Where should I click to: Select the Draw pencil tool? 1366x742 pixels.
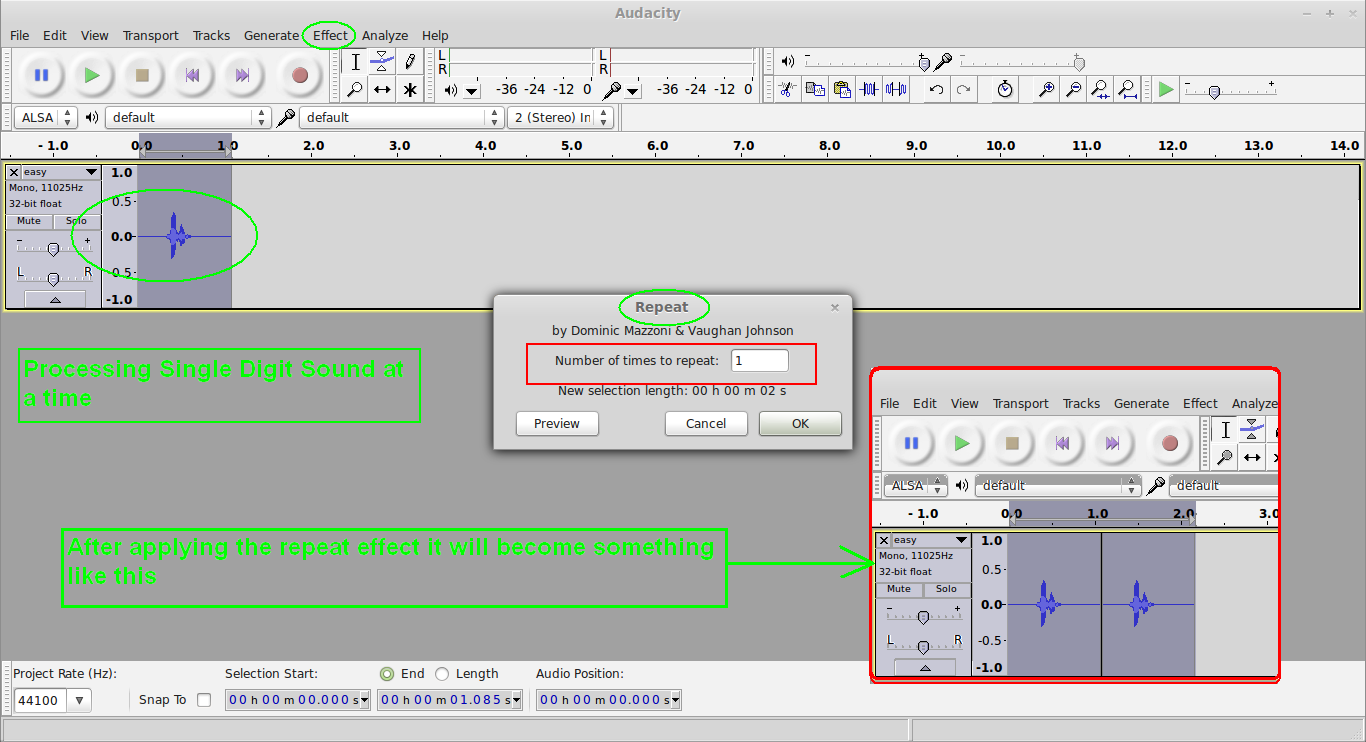pyautogui.click(x=410, y=62)
